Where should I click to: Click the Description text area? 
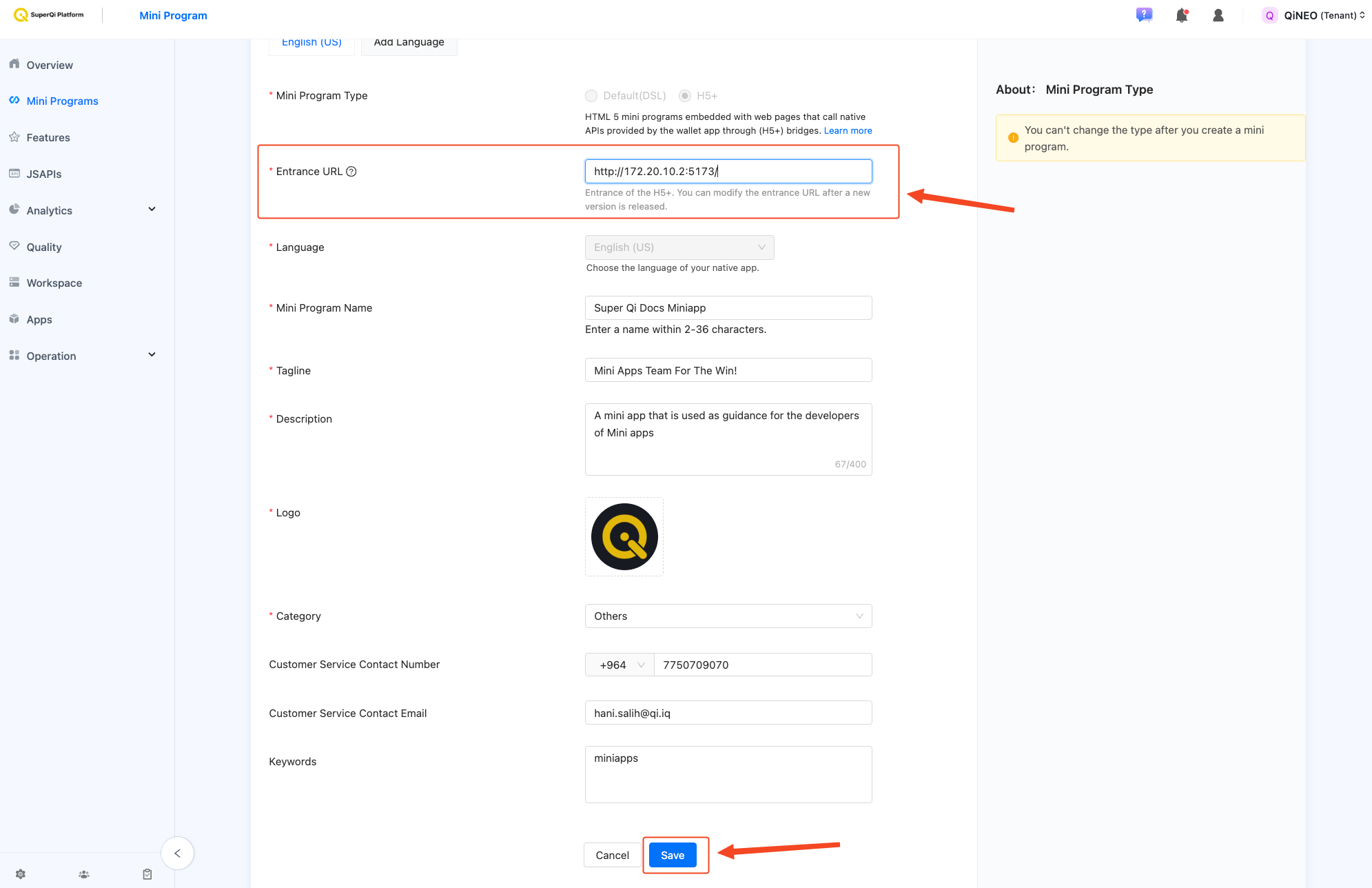[x=728, y=440]
